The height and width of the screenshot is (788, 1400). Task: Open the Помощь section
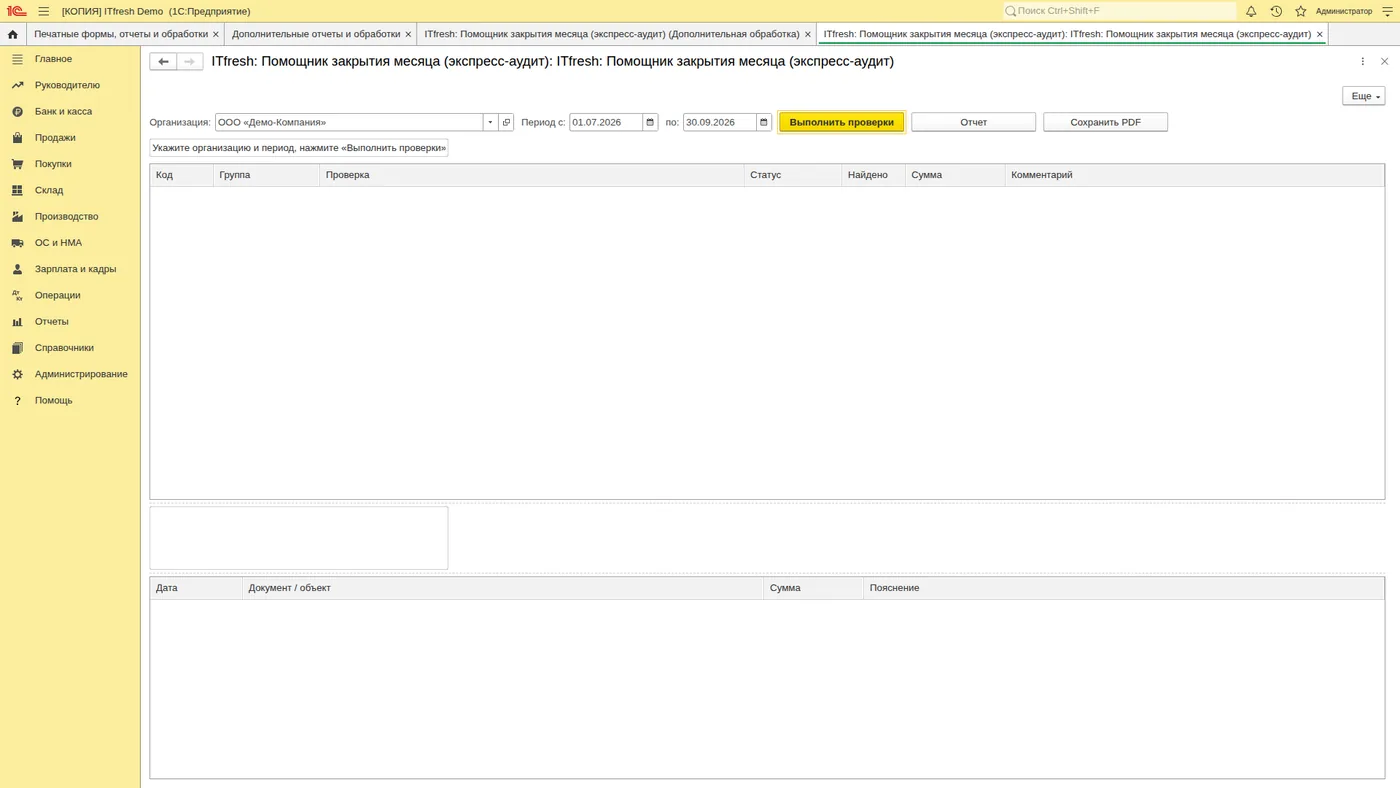(x=53, y=400)
